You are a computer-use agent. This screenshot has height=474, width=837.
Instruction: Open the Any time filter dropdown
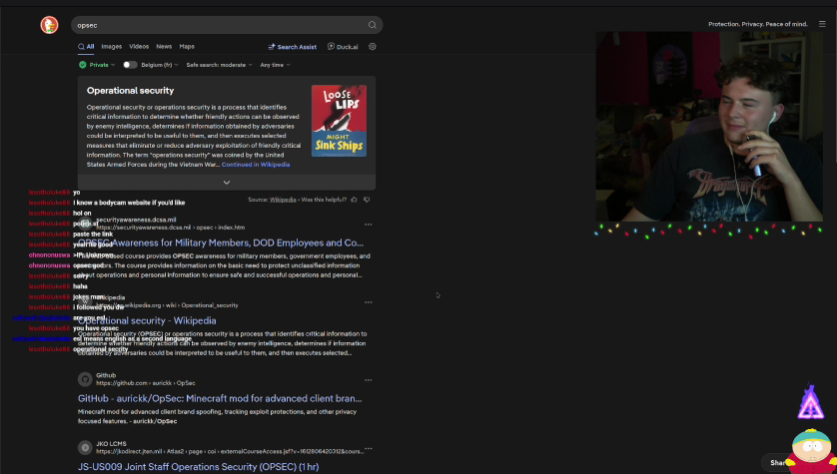pyautogui.click(x=275, y=65)
